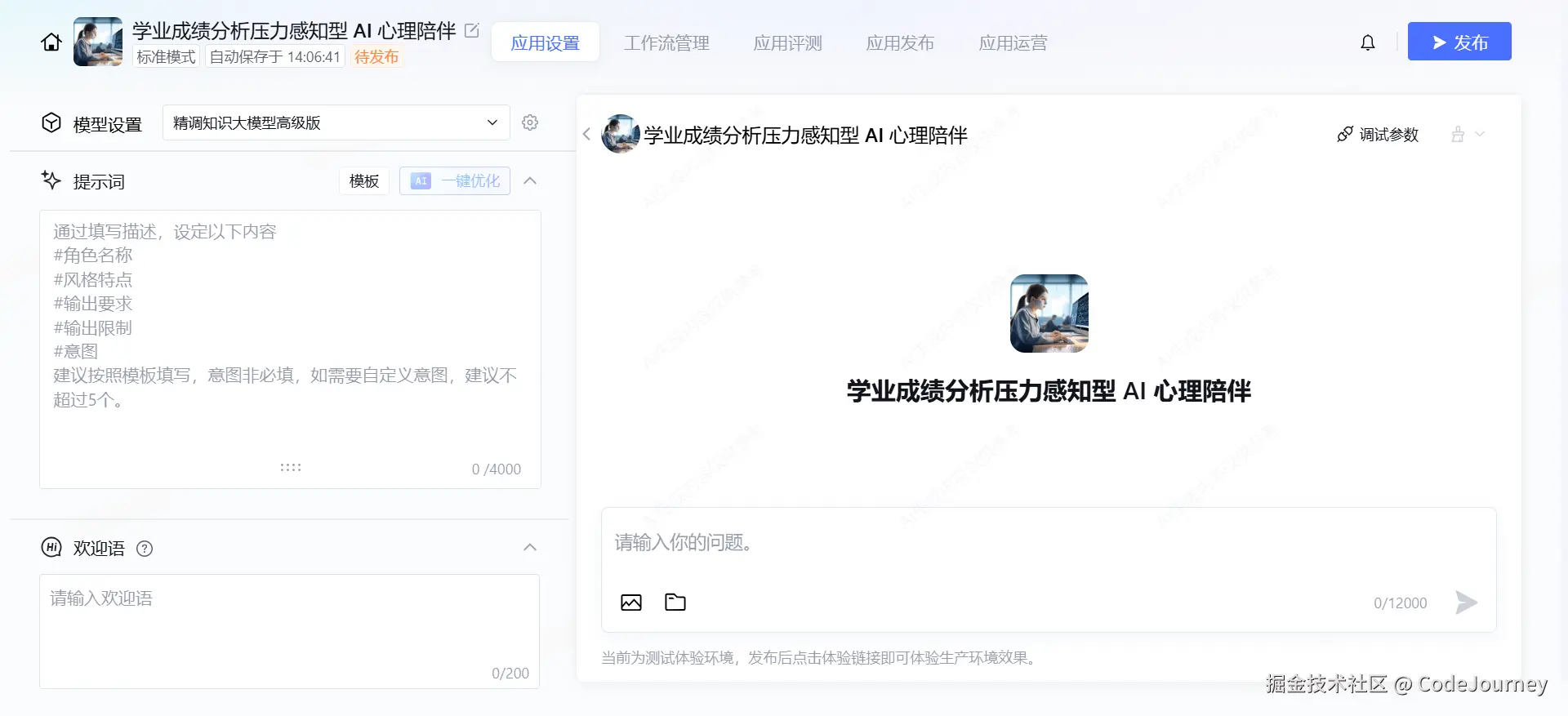Click the 0 /4000 prompt counter
This screenshot has width=1568, height=716.
[x=497, y=469]
